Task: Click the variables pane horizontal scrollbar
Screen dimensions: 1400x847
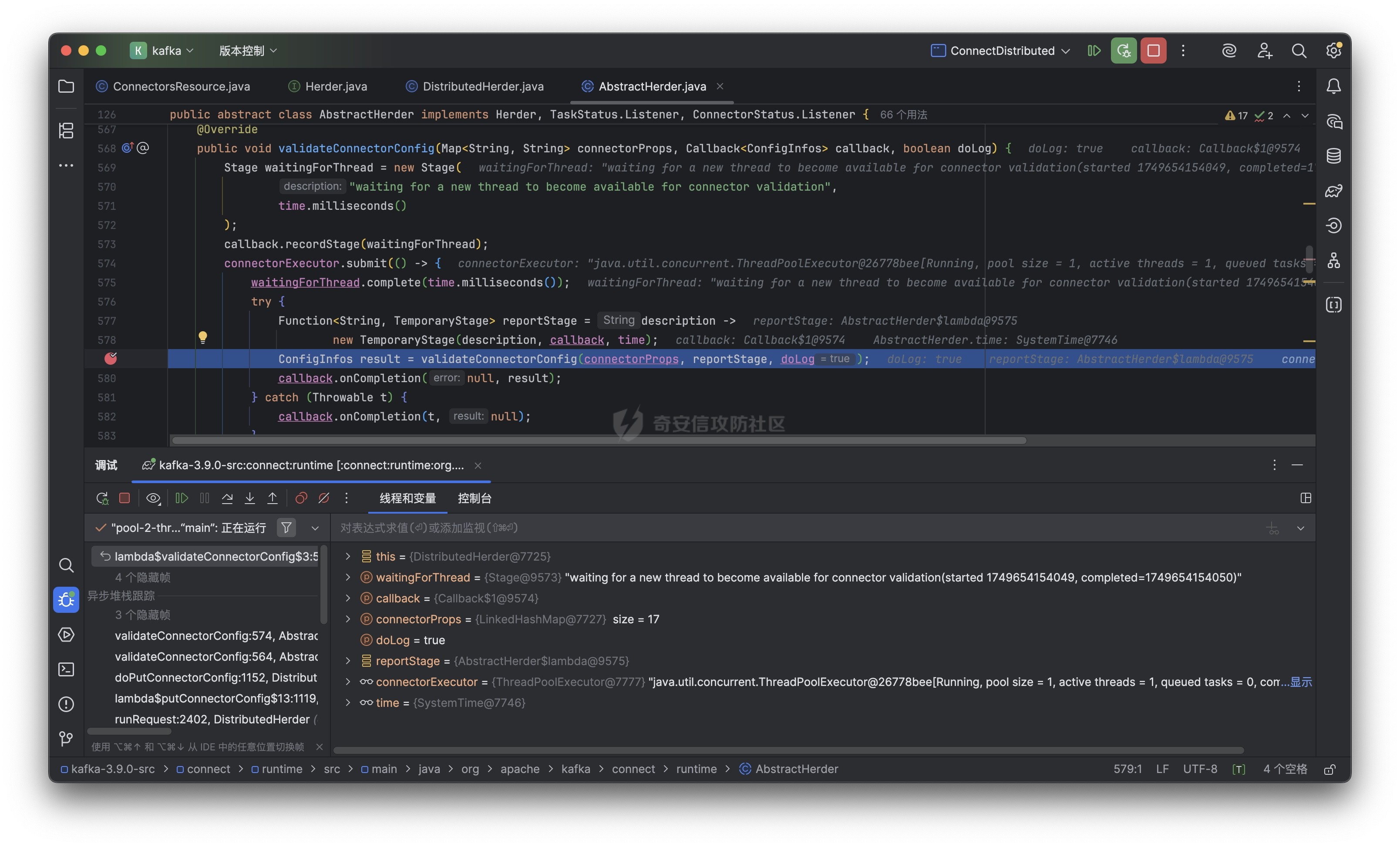Action: point(789,750)
